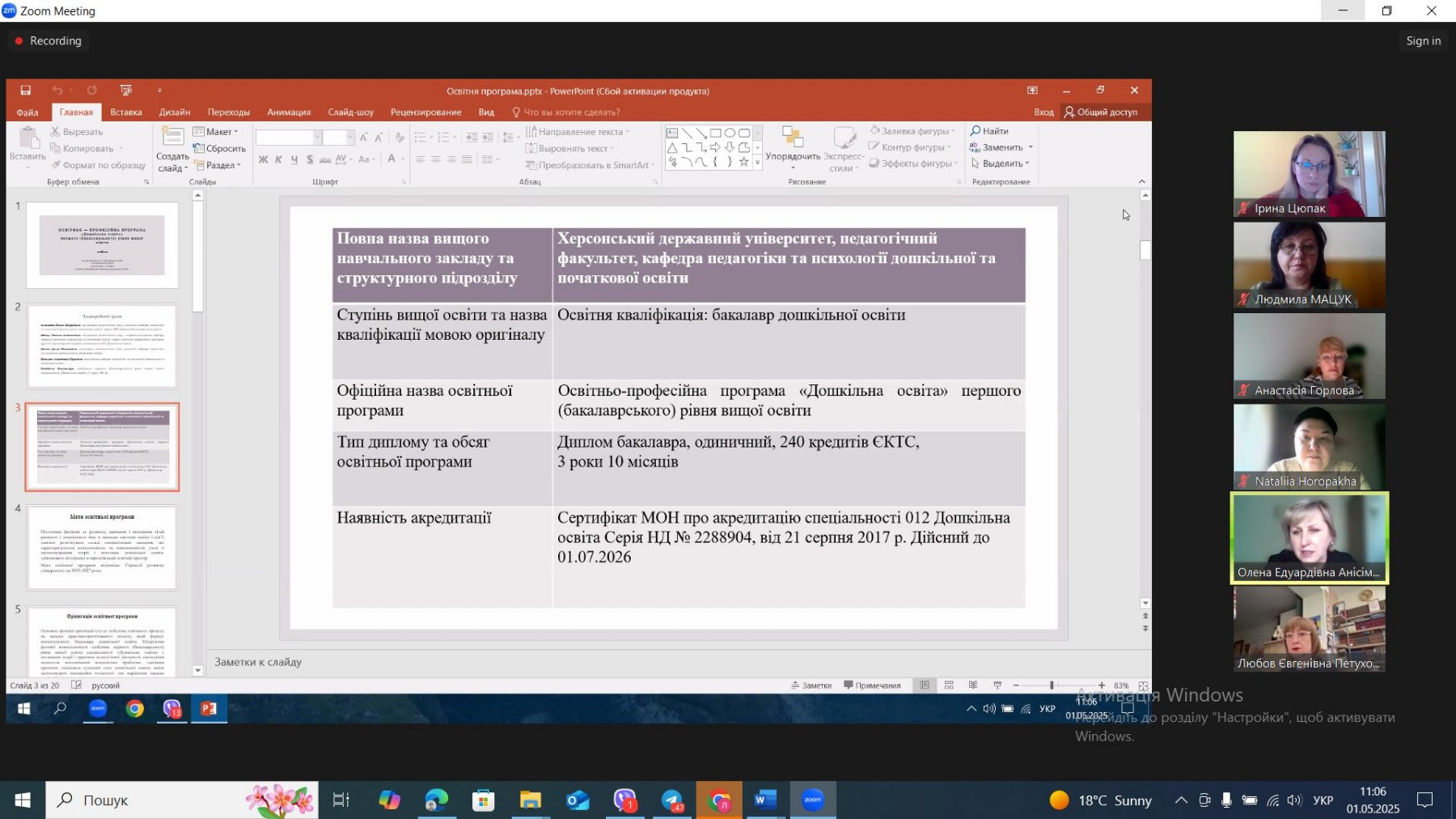Click the Outlook icon in taskbar
This screenshot has height=819, width=1456.
[x=578, y=800]
